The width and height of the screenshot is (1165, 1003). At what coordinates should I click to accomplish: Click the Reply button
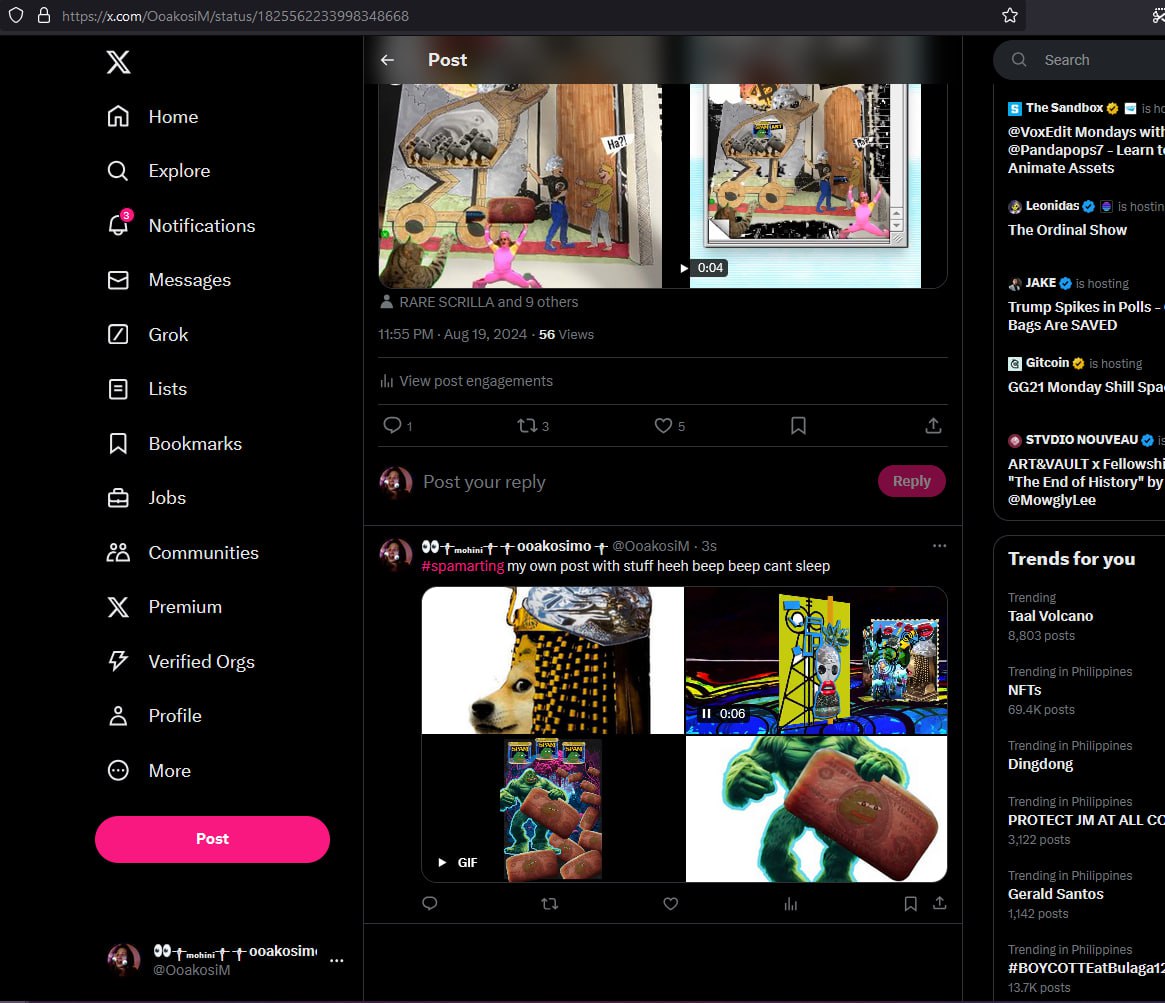[912, 481]
